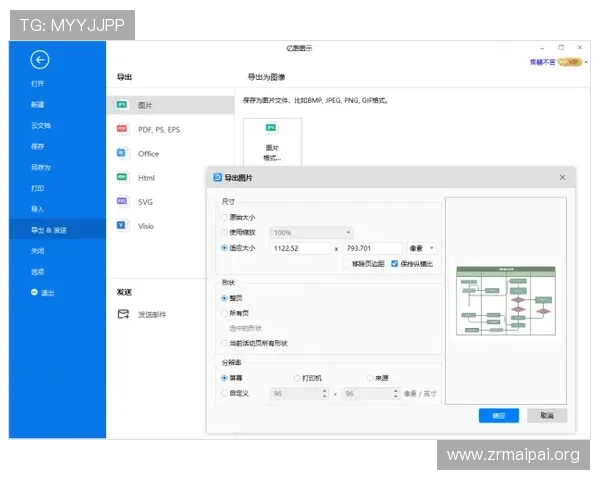This screenshot has height=480, width=600.
Task: Select the 当前活动页所有形状 radio button
Action: point(224,343)
